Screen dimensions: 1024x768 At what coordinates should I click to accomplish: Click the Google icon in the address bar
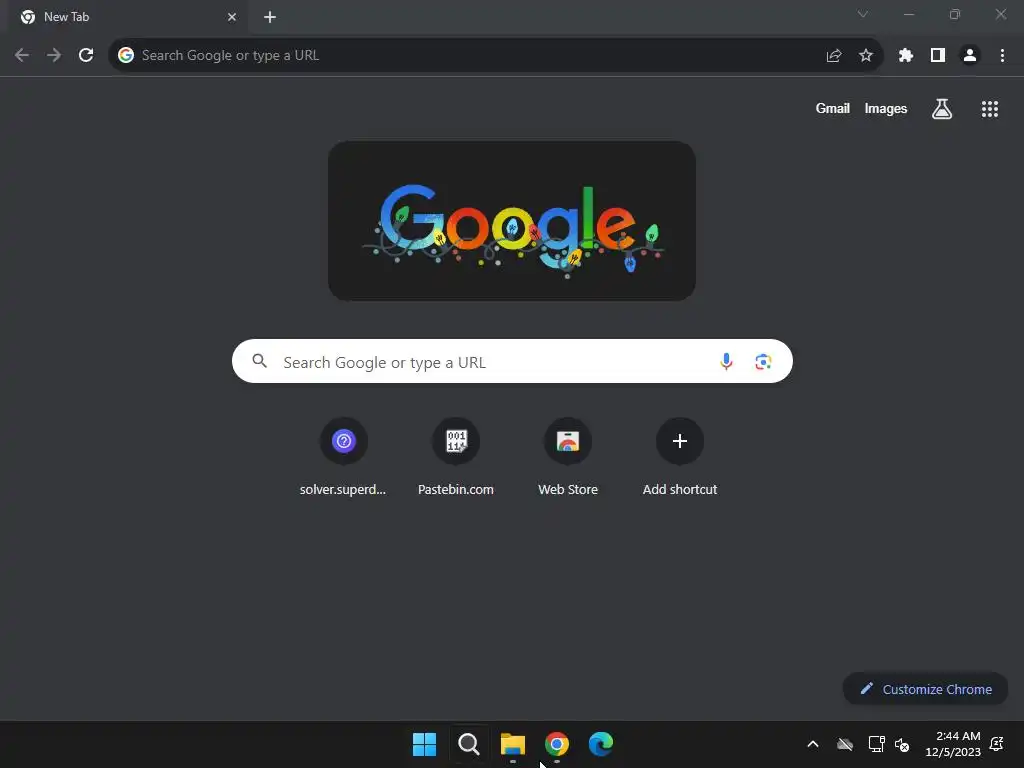[x=126, y=56]
